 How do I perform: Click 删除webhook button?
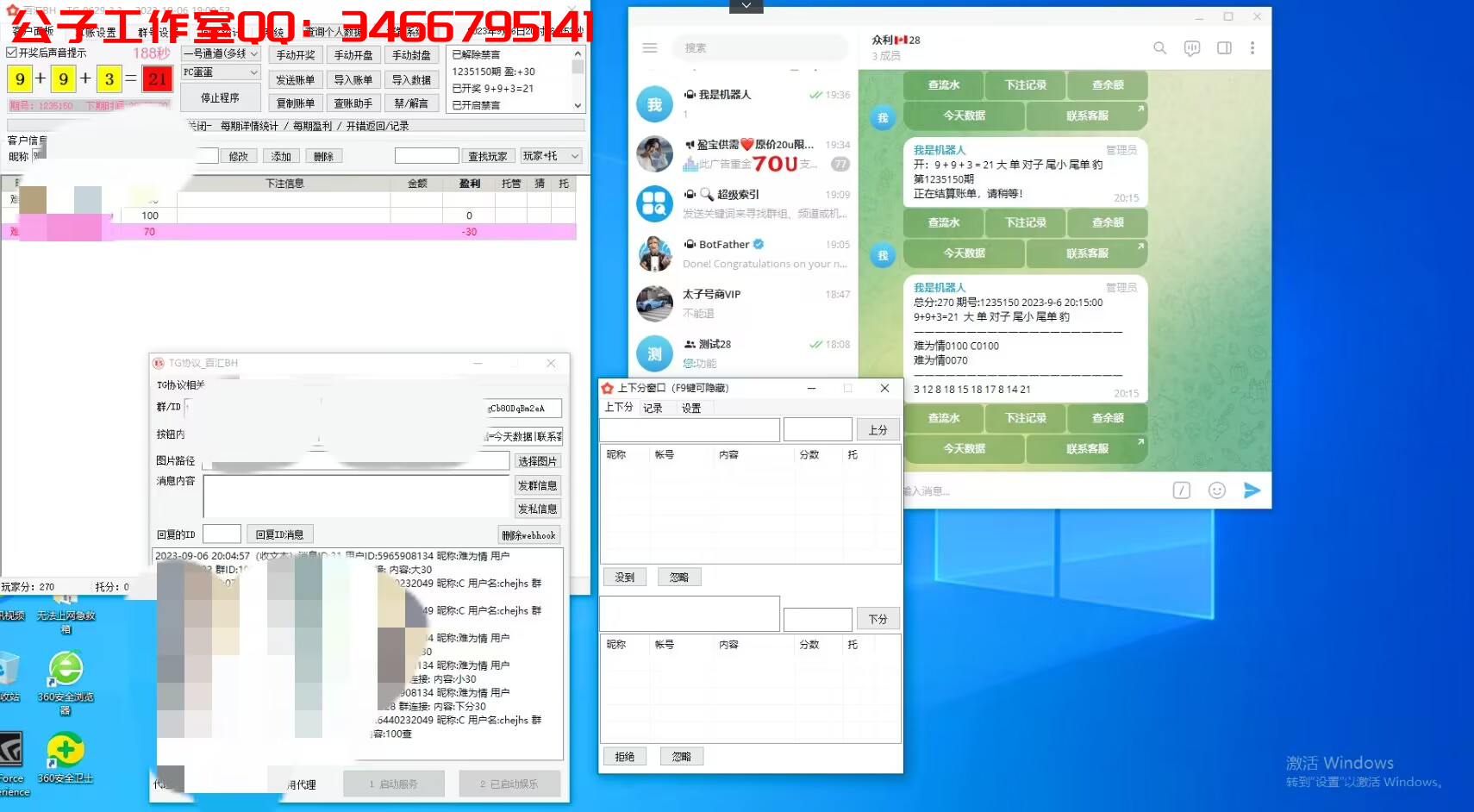(528, 535)
